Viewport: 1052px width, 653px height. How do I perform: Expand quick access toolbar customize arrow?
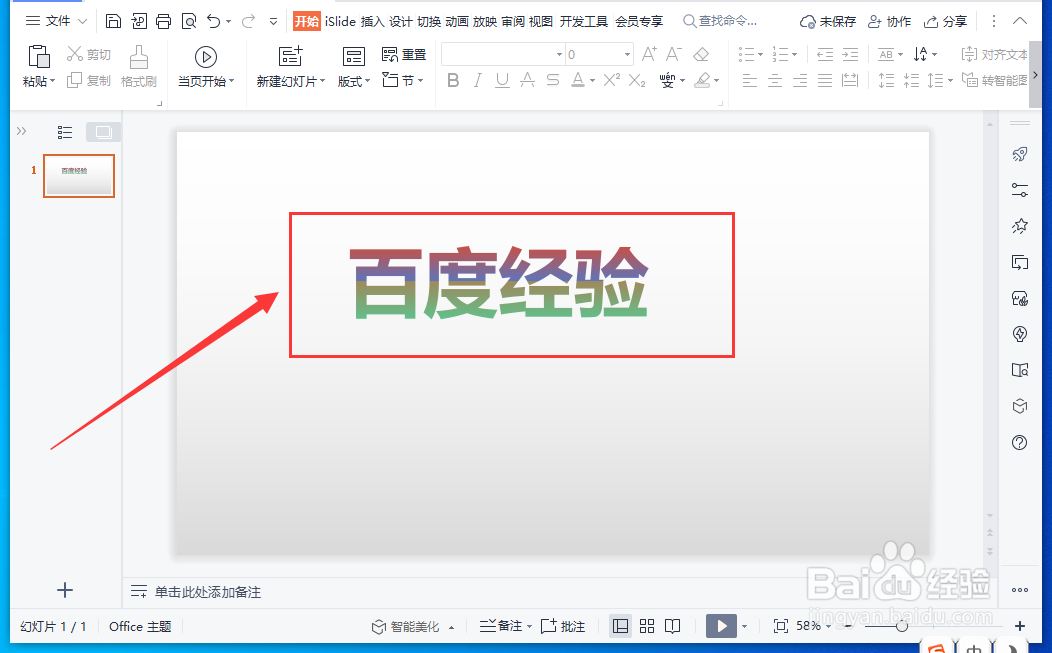(273, 21)
